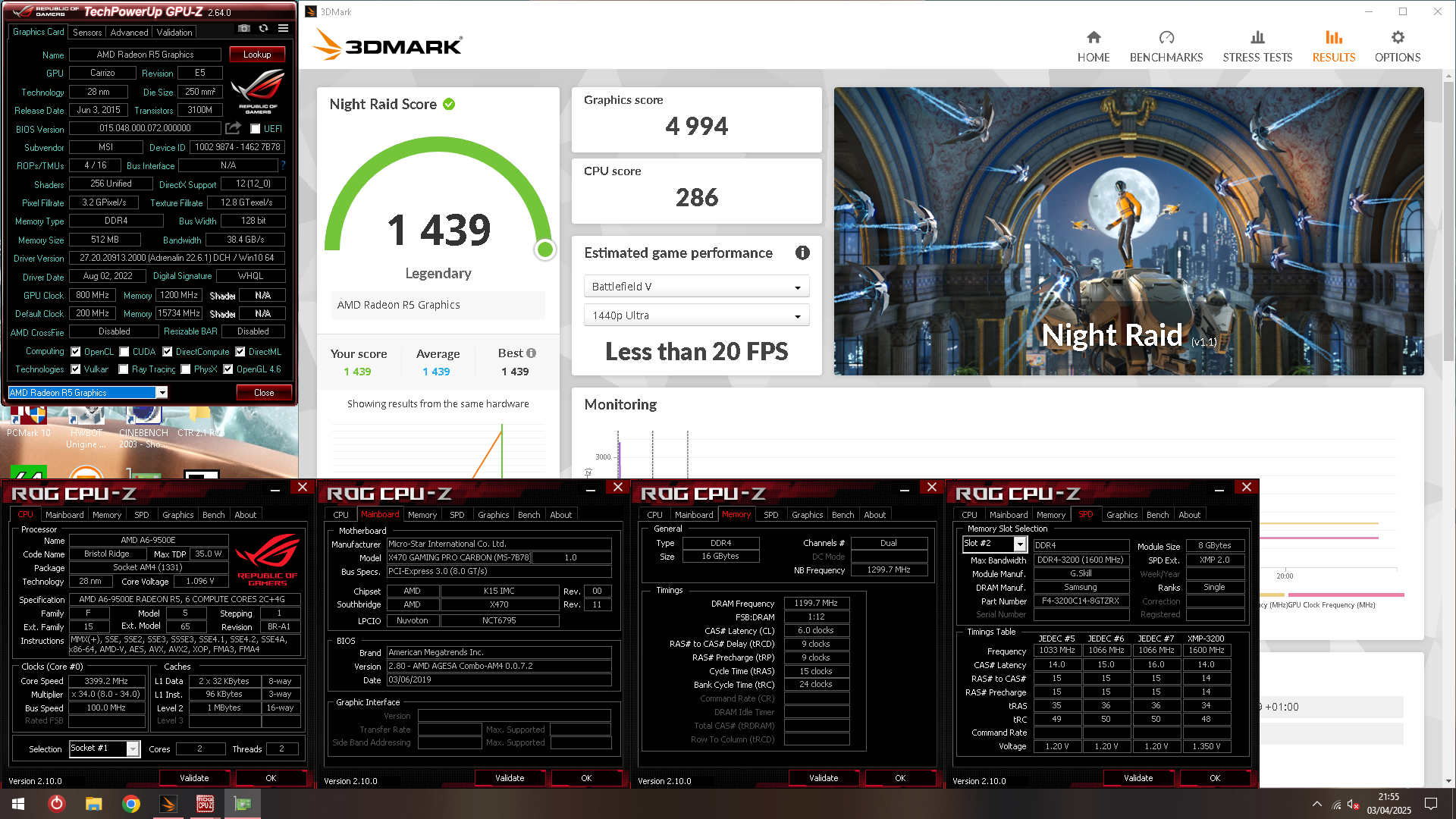Open the 1440p Ultra resolution dropdown
The image size is (1456, 819).
pos(696,315)
